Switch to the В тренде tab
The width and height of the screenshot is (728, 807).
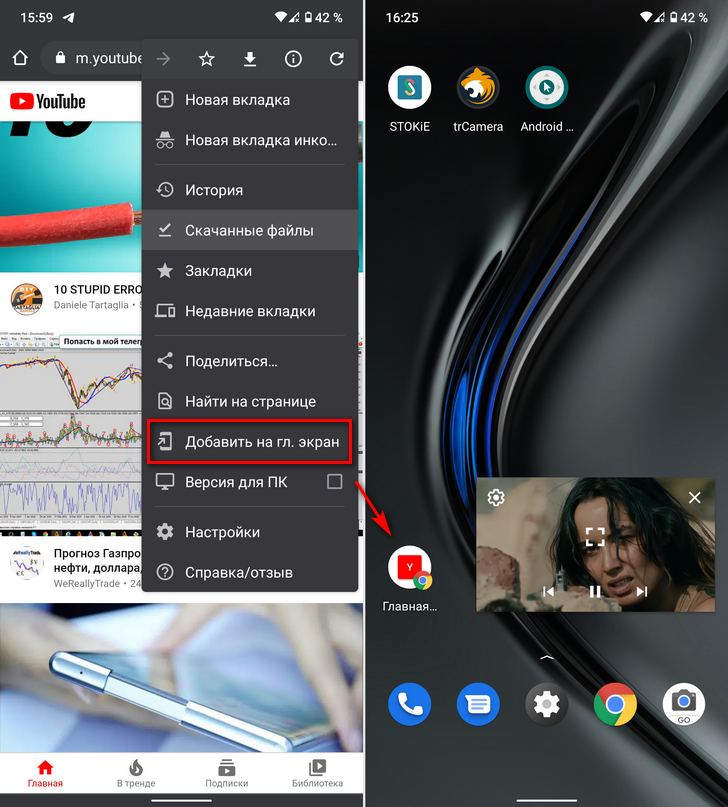coord(136,775)
